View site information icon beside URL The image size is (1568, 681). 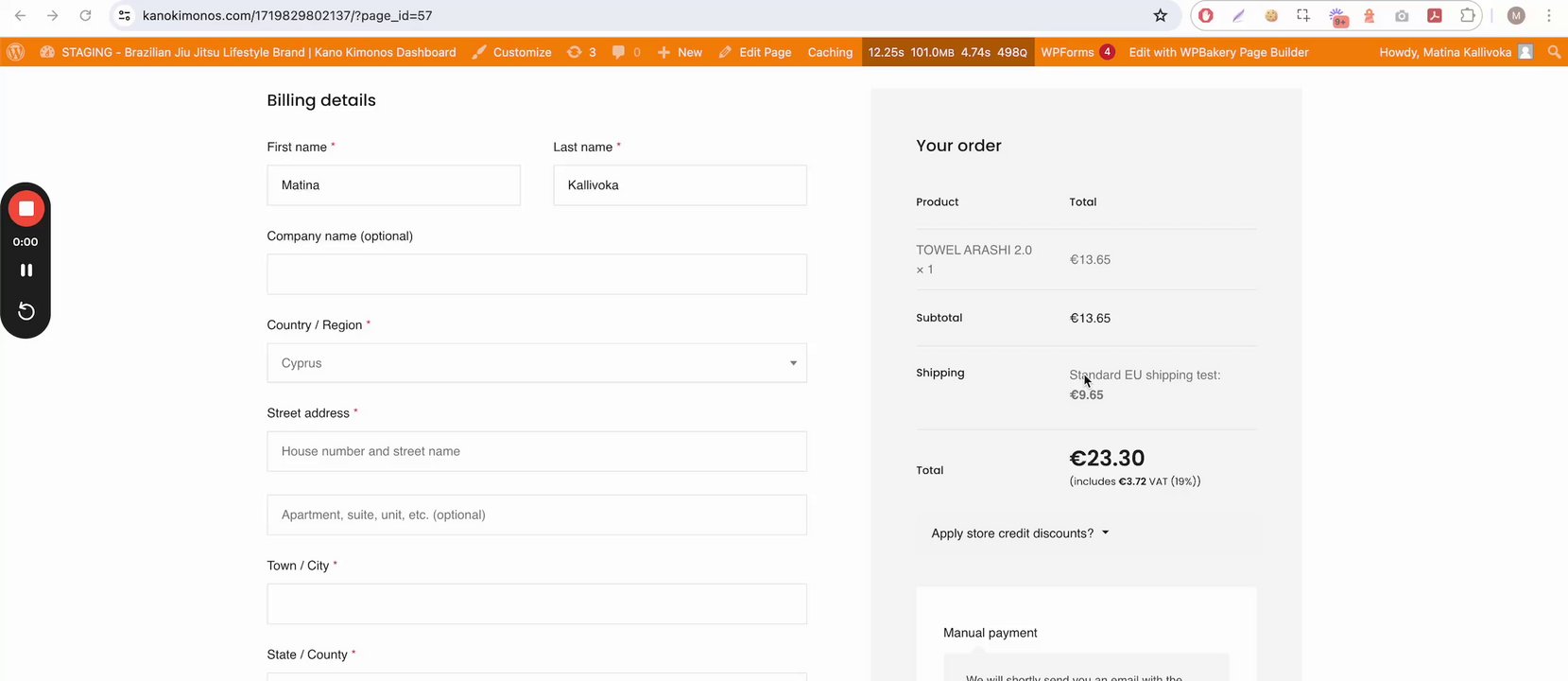[x=125, y=15]
